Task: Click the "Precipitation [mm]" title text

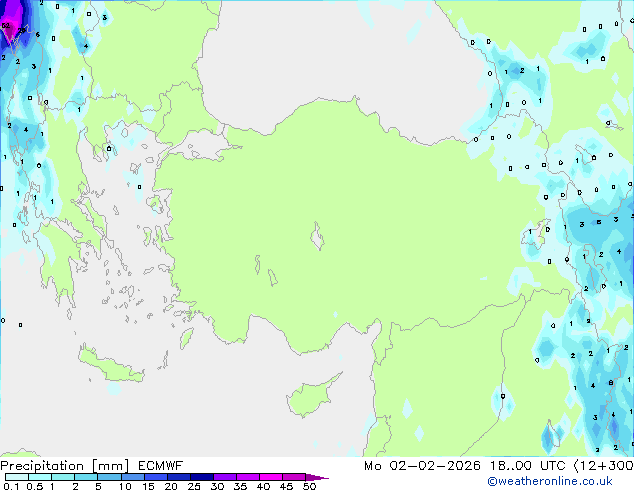Action: (x=65, y=466)
